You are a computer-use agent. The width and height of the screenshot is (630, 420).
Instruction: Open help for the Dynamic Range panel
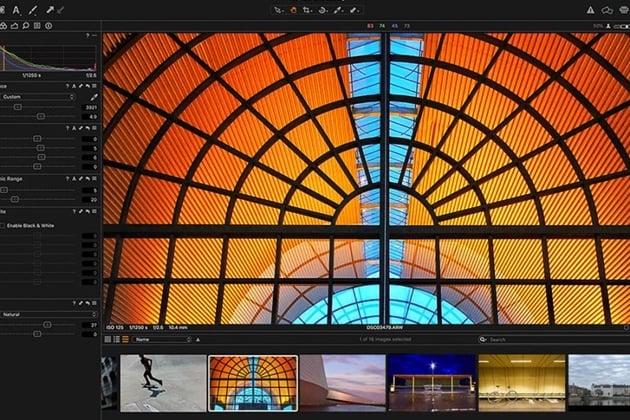pyautogui.click(x=68, y=178)
